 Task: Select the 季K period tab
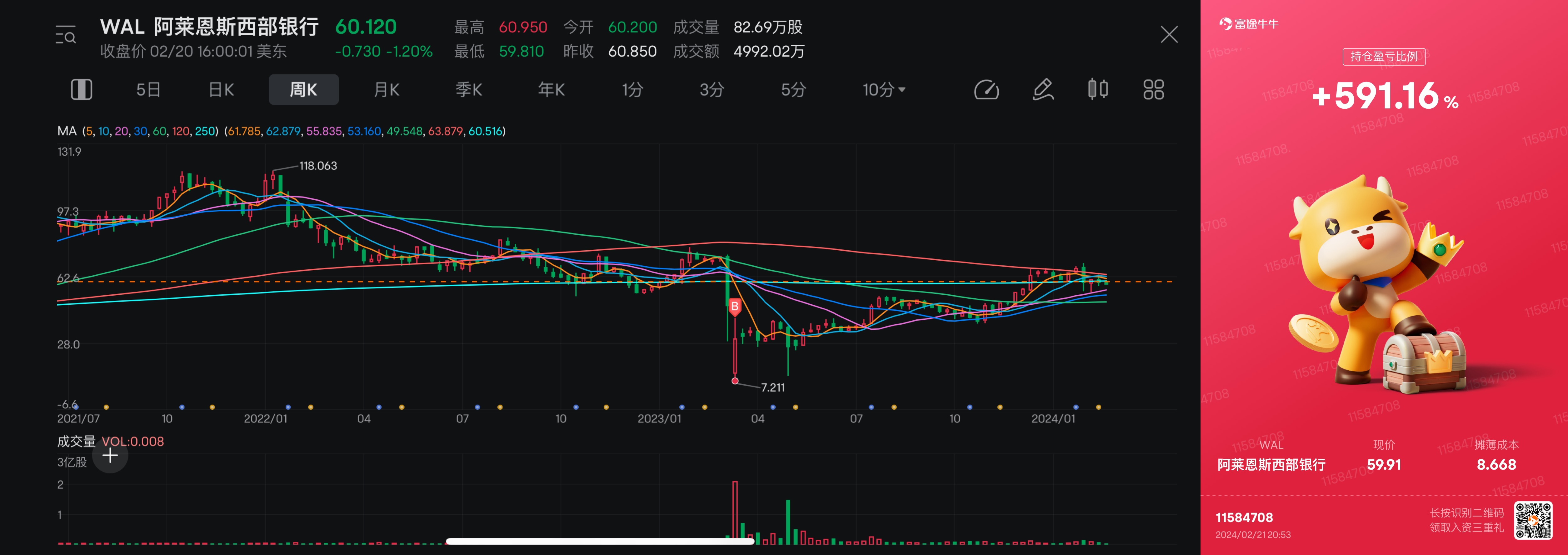pyautogui.click(x=469, y=90)
